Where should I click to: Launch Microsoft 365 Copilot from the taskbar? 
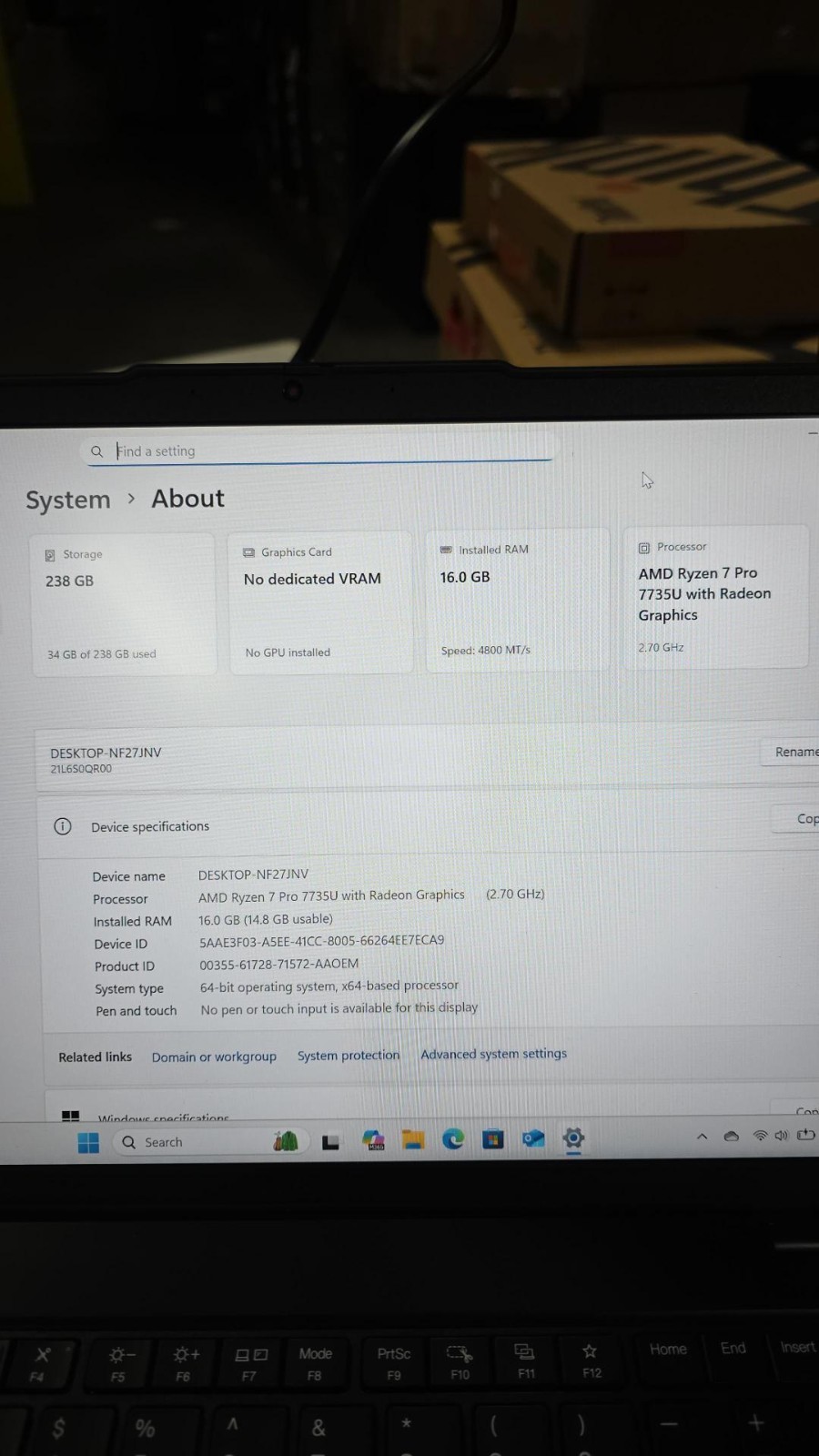coord(373,1140)
